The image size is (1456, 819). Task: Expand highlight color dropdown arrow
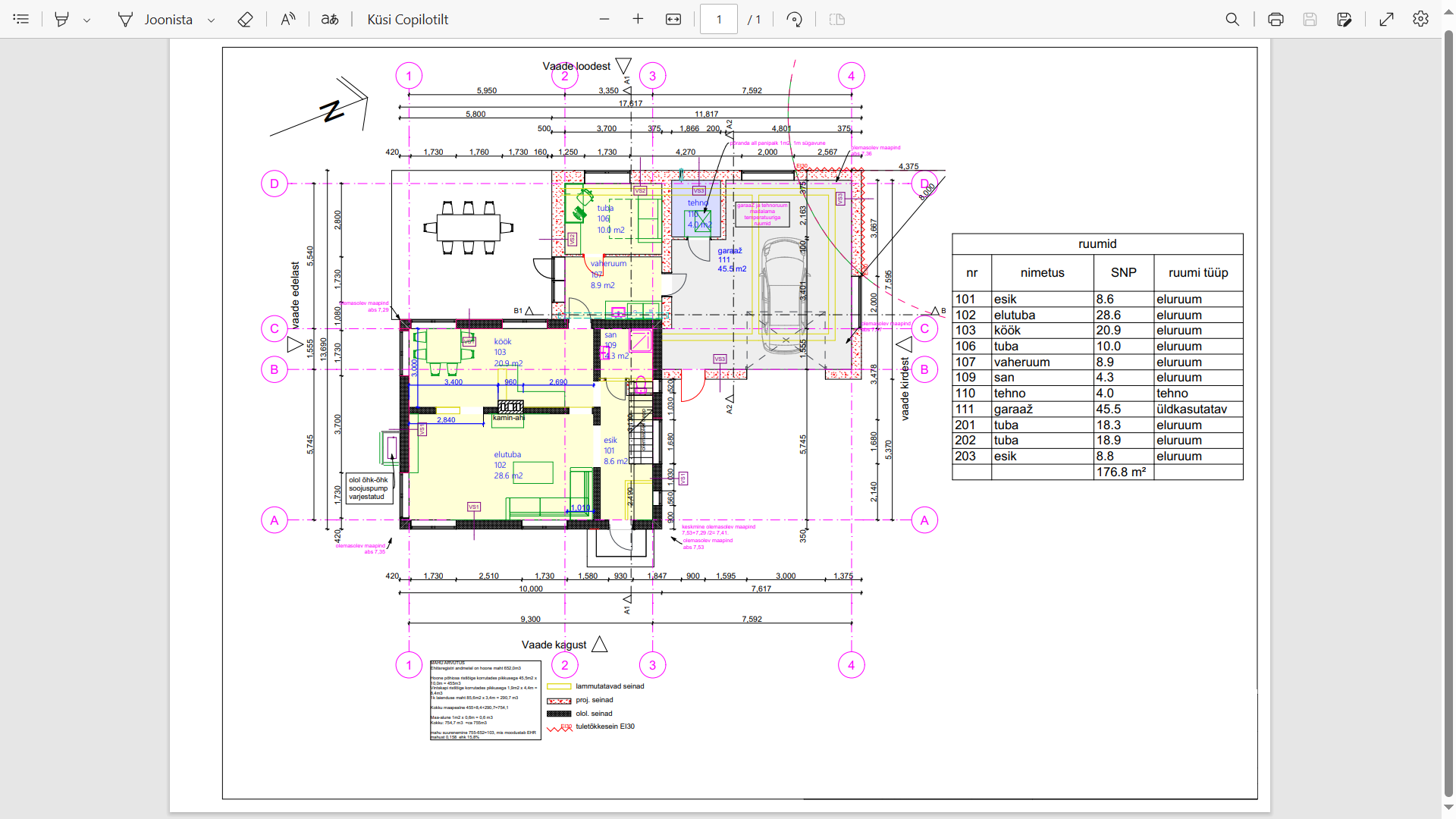tap(87, 20)
